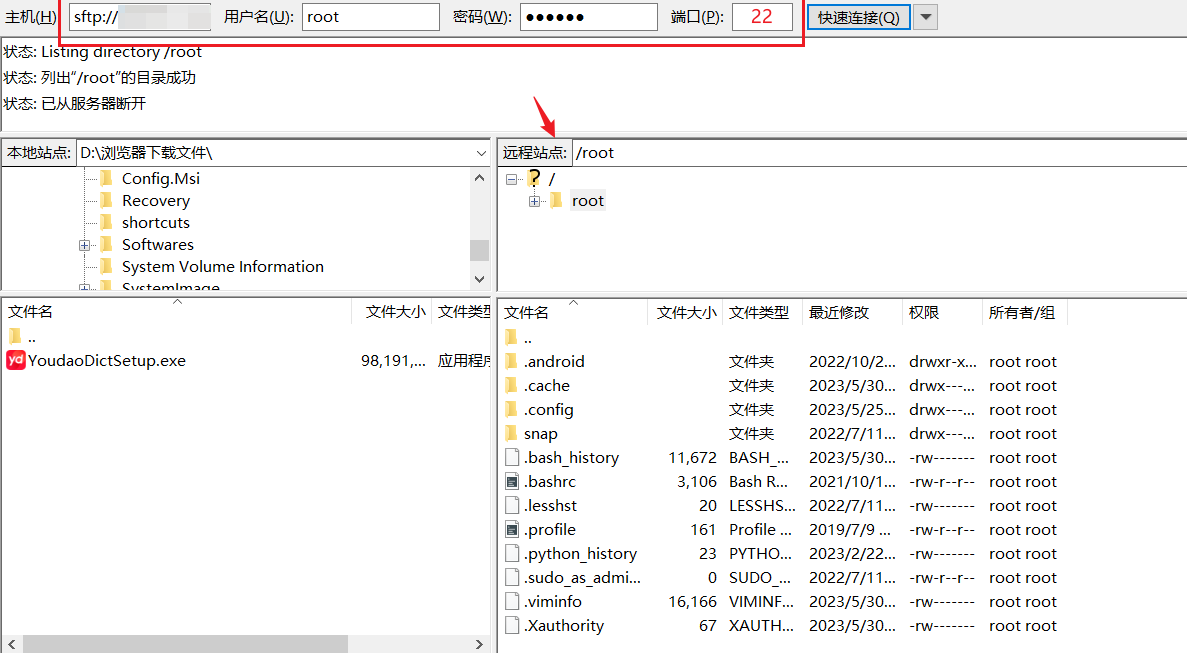Screen dimensions: 1187x653
Task: Click the question-mark icon on remote '/' node
Action: (x=534, y=178)
